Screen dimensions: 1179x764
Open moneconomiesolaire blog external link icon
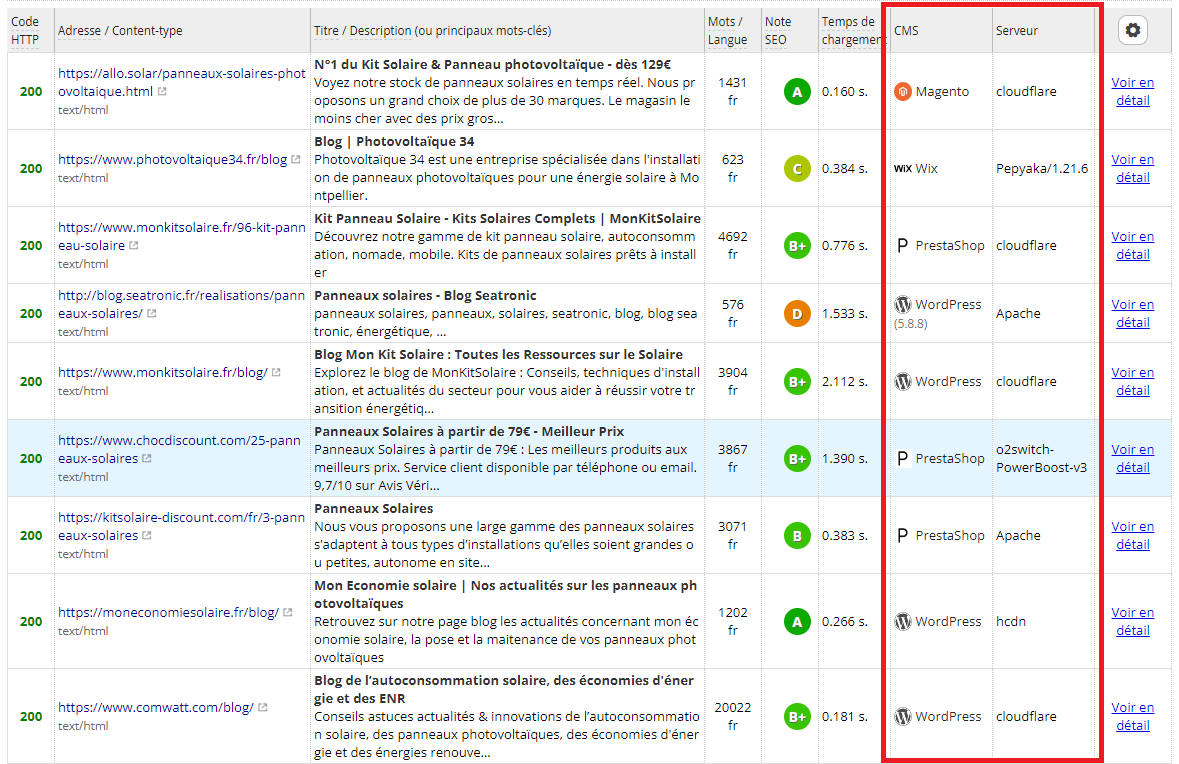[287, 612]
